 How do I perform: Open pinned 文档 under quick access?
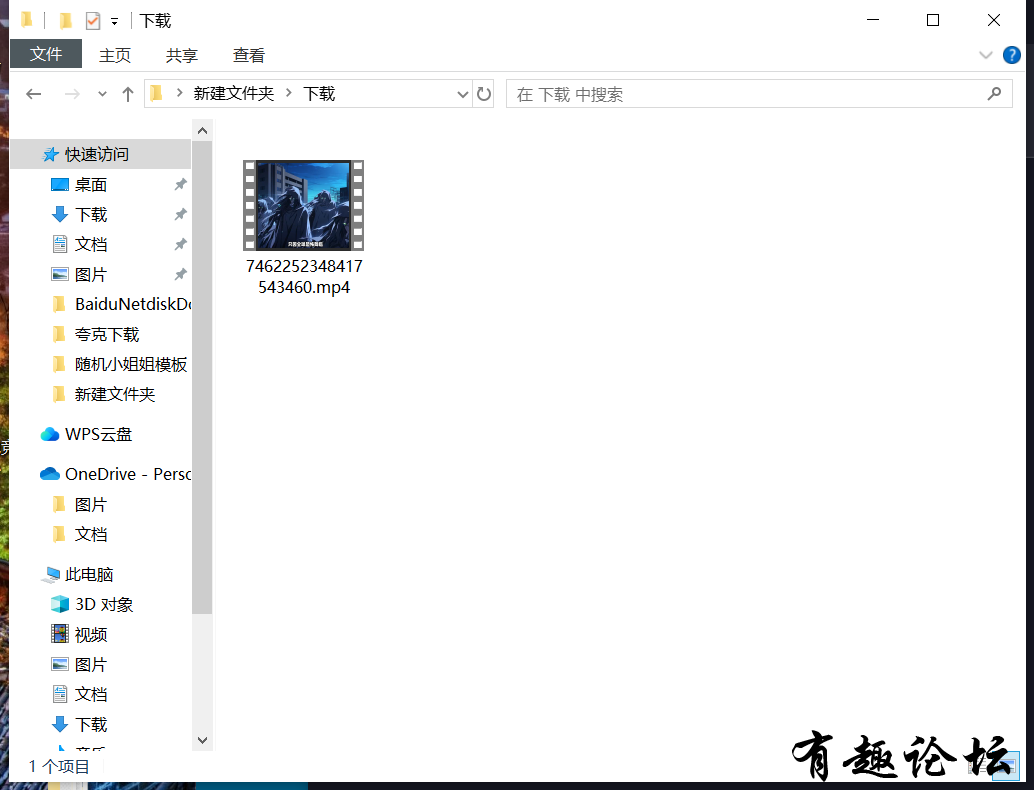(91, 244)
